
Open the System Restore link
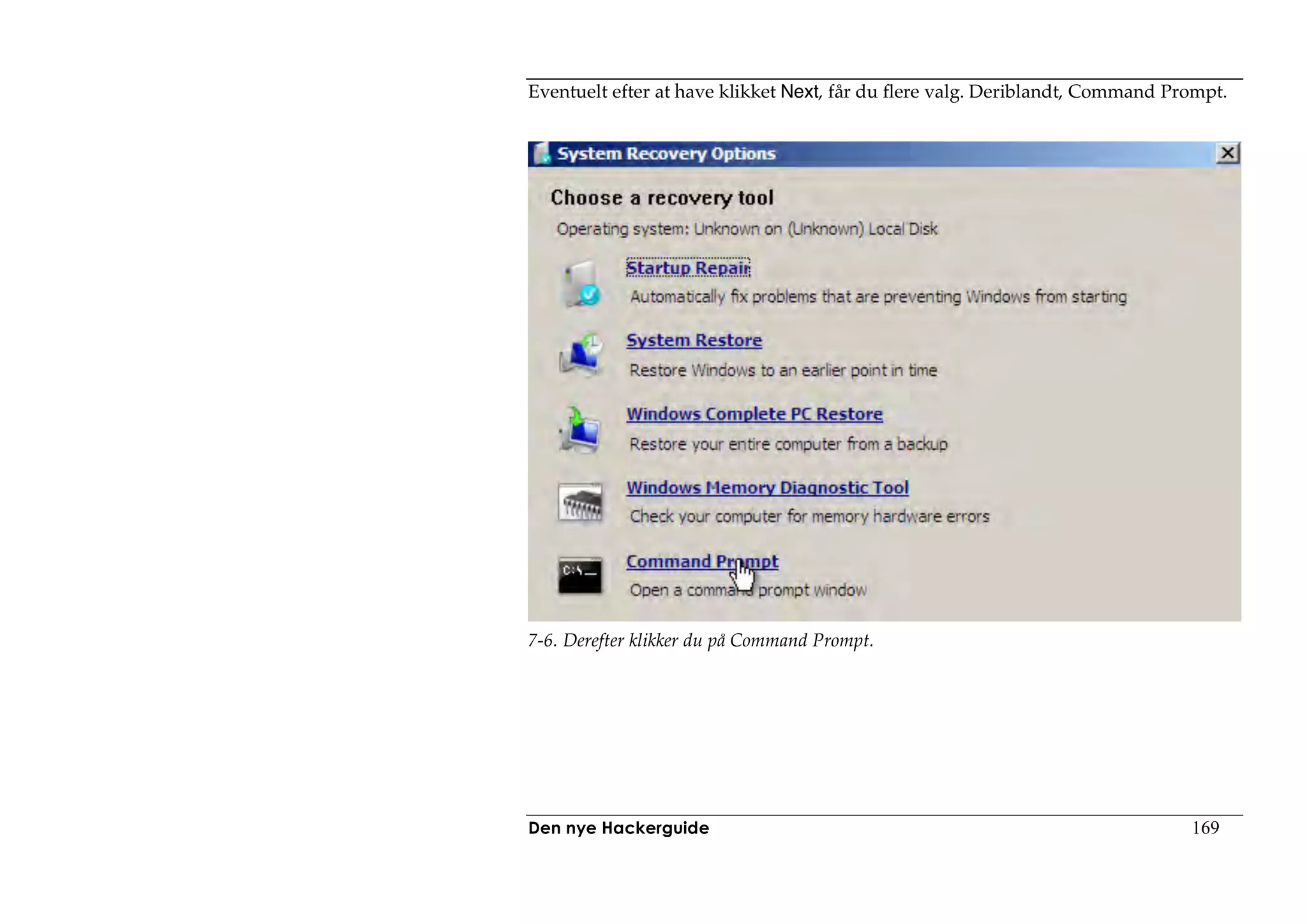[694, 341]
